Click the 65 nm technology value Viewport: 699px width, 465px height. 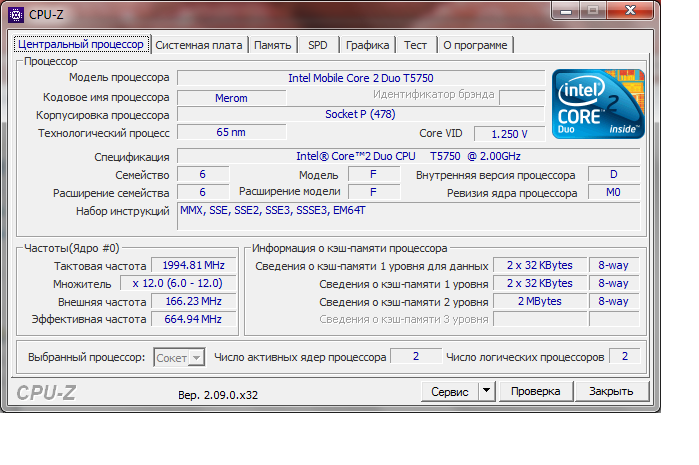coord(231,132)
